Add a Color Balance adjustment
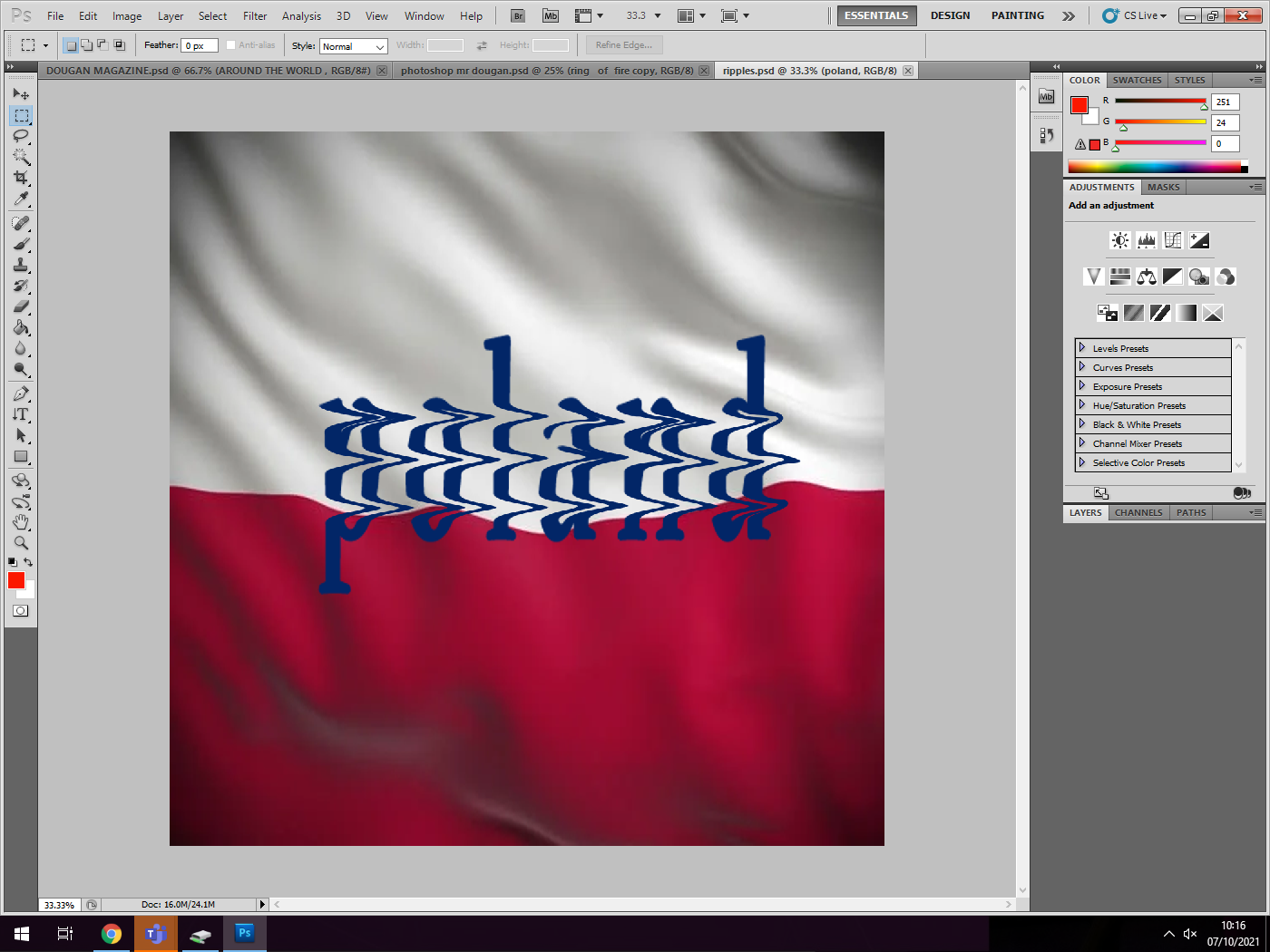 coord(1147,277)
